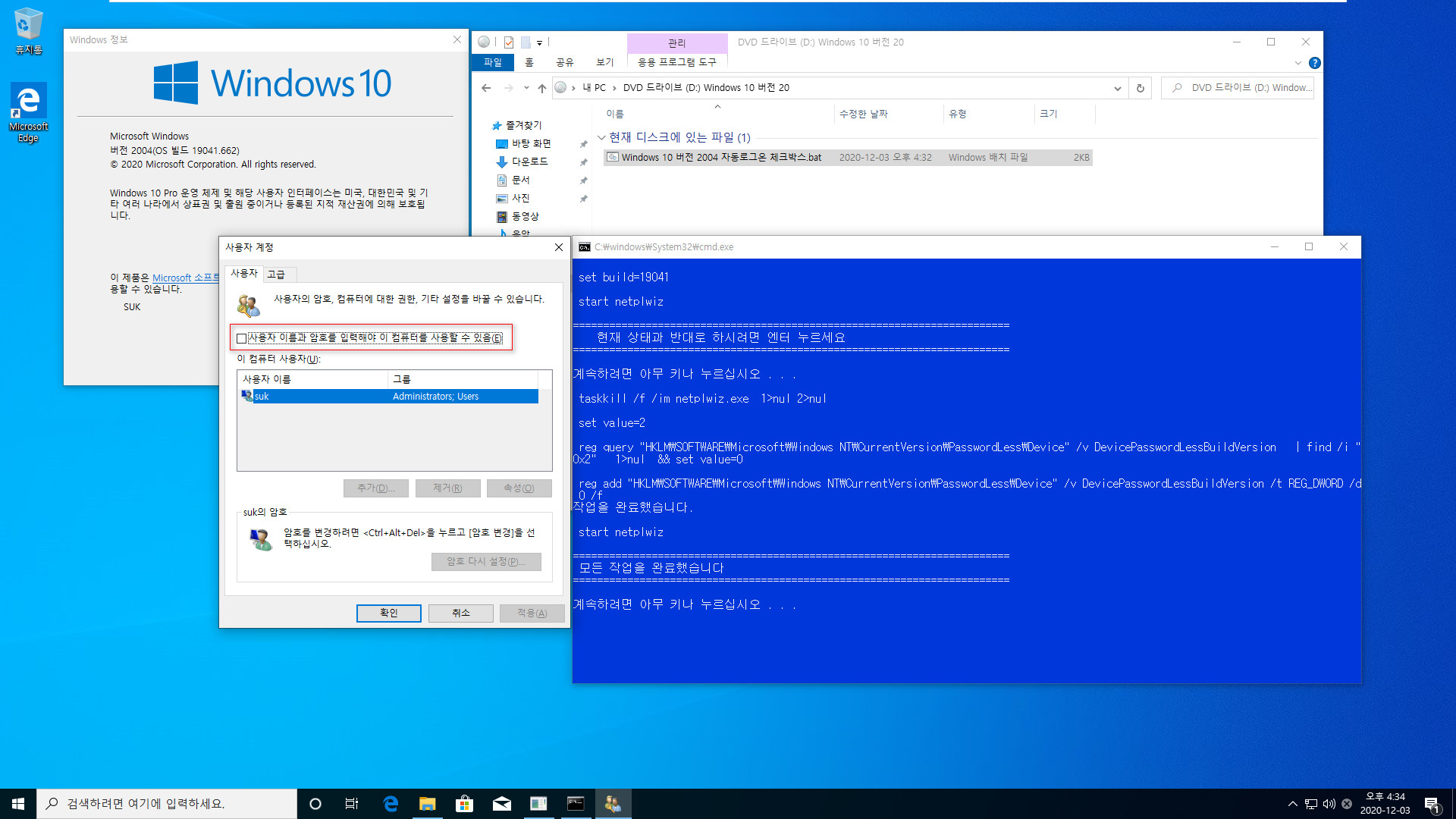Open the Customize Quick Access Toolbar dropdown

click(539, 42)
